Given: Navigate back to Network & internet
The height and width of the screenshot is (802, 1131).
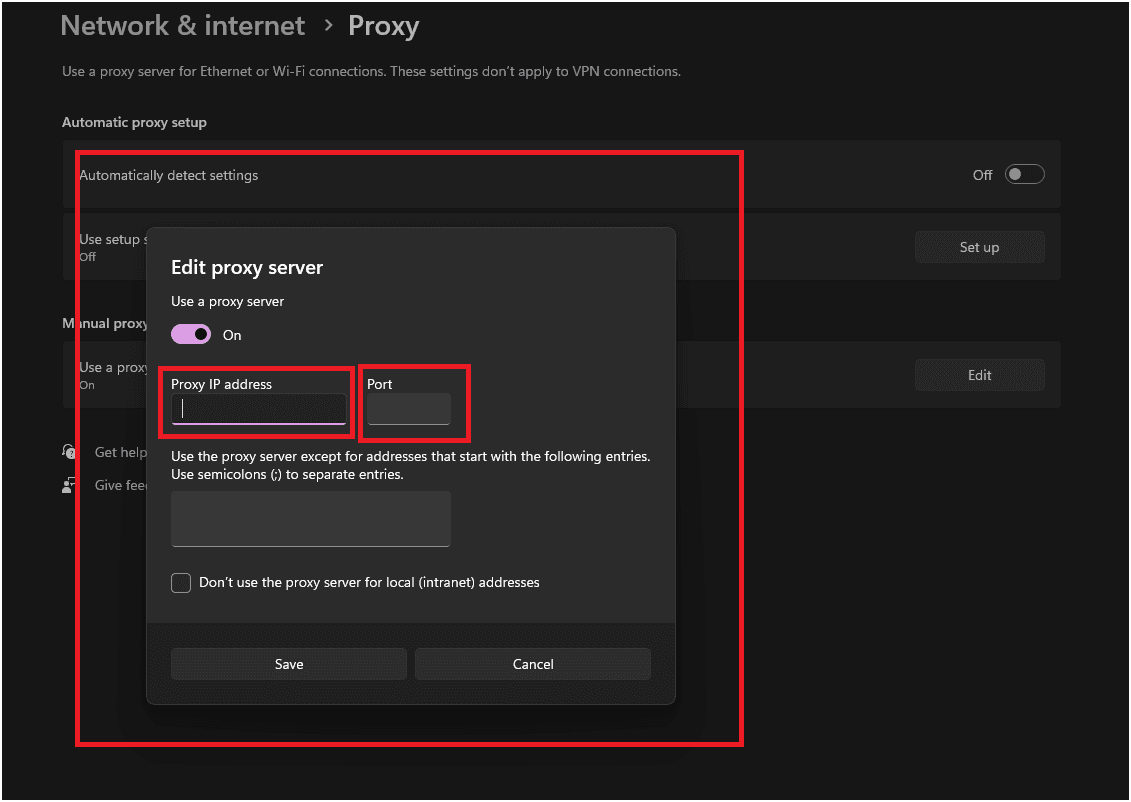Looking at the screenshot, I should (x=182, y=25).
